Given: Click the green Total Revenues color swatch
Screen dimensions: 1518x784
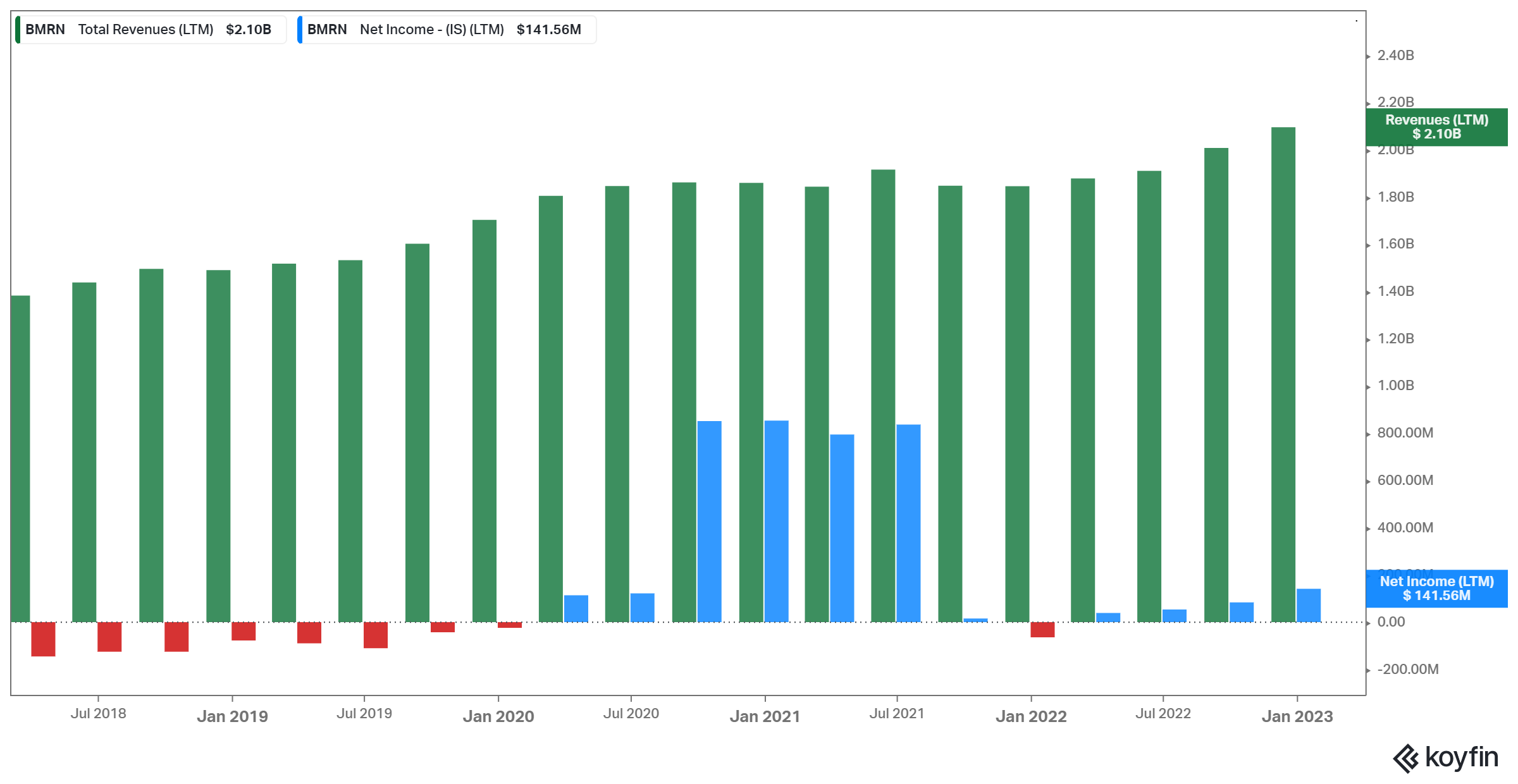Looking at the screenshot, I should [18, 30].
